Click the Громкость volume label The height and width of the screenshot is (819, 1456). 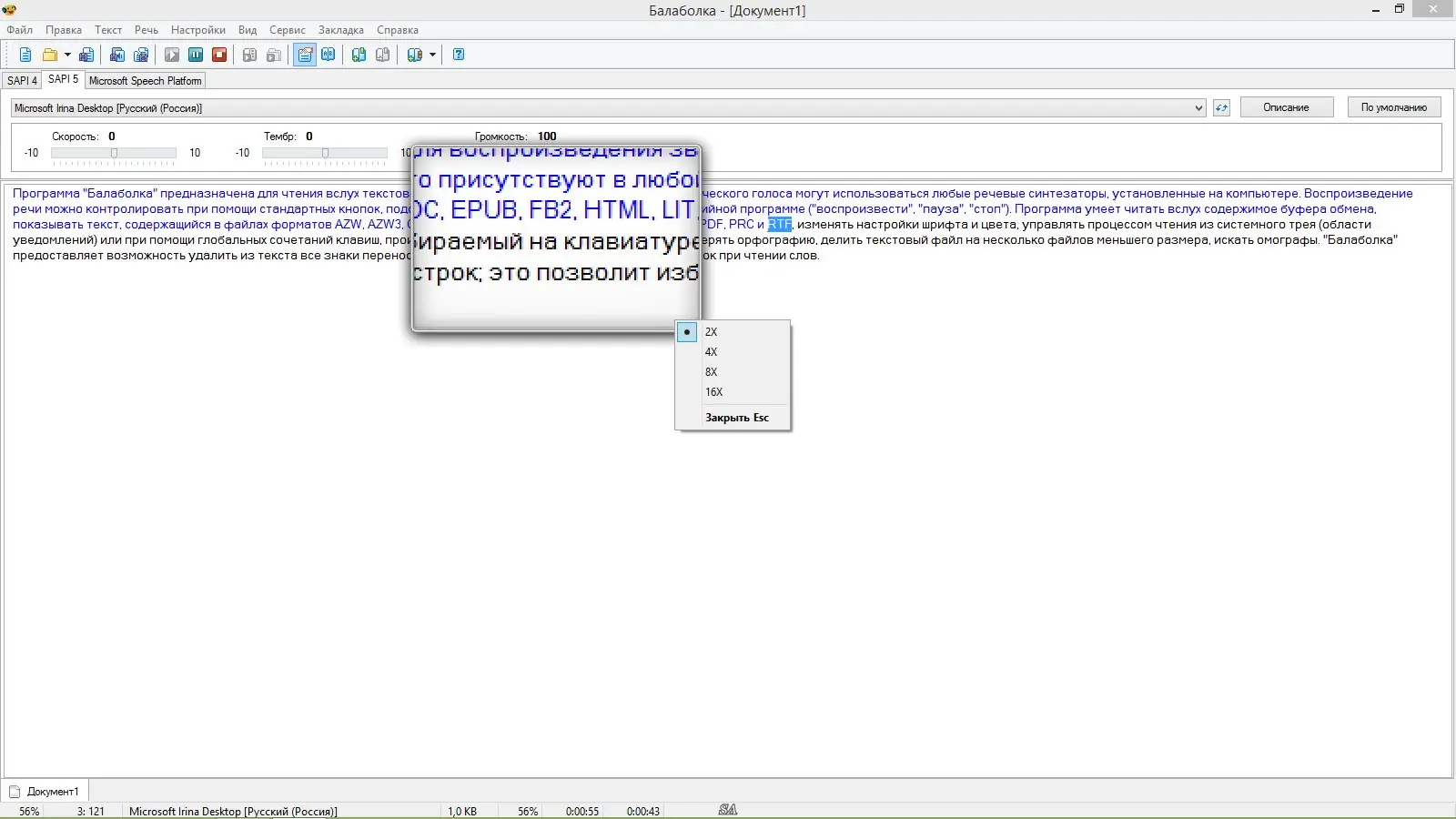point(501,136)
